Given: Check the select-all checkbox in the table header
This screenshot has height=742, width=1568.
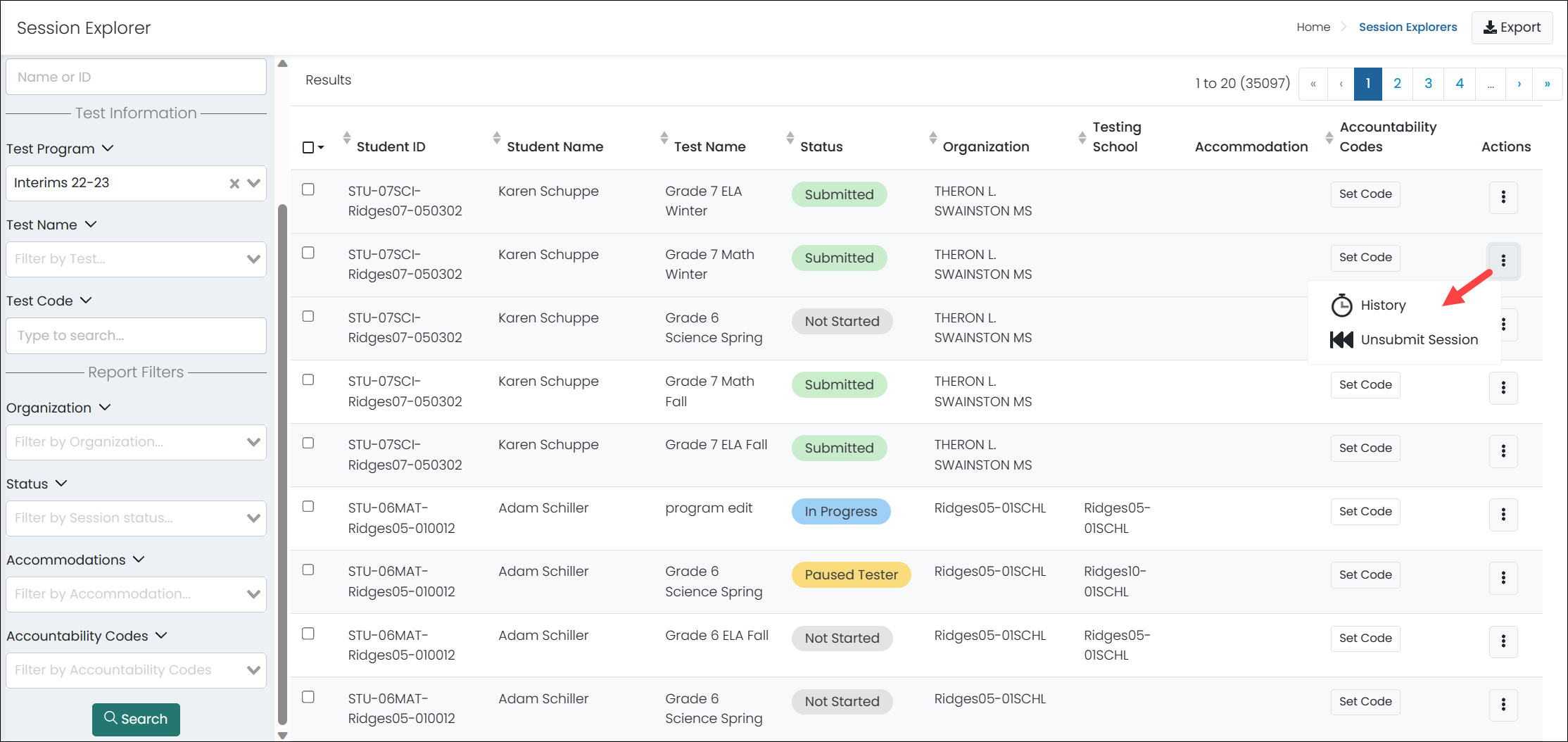Looking at the screenshot, I should click(308, 146).
